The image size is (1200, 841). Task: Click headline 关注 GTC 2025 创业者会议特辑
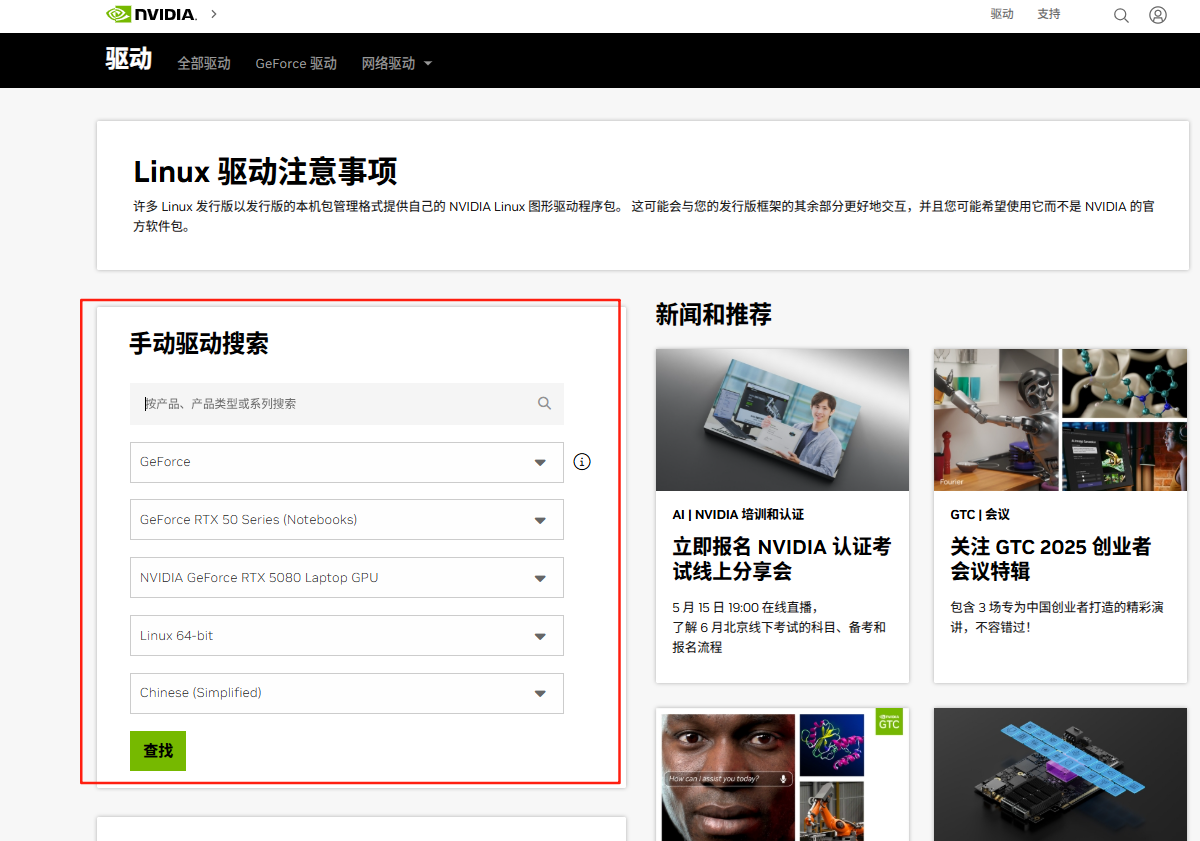click(1051, 559)
